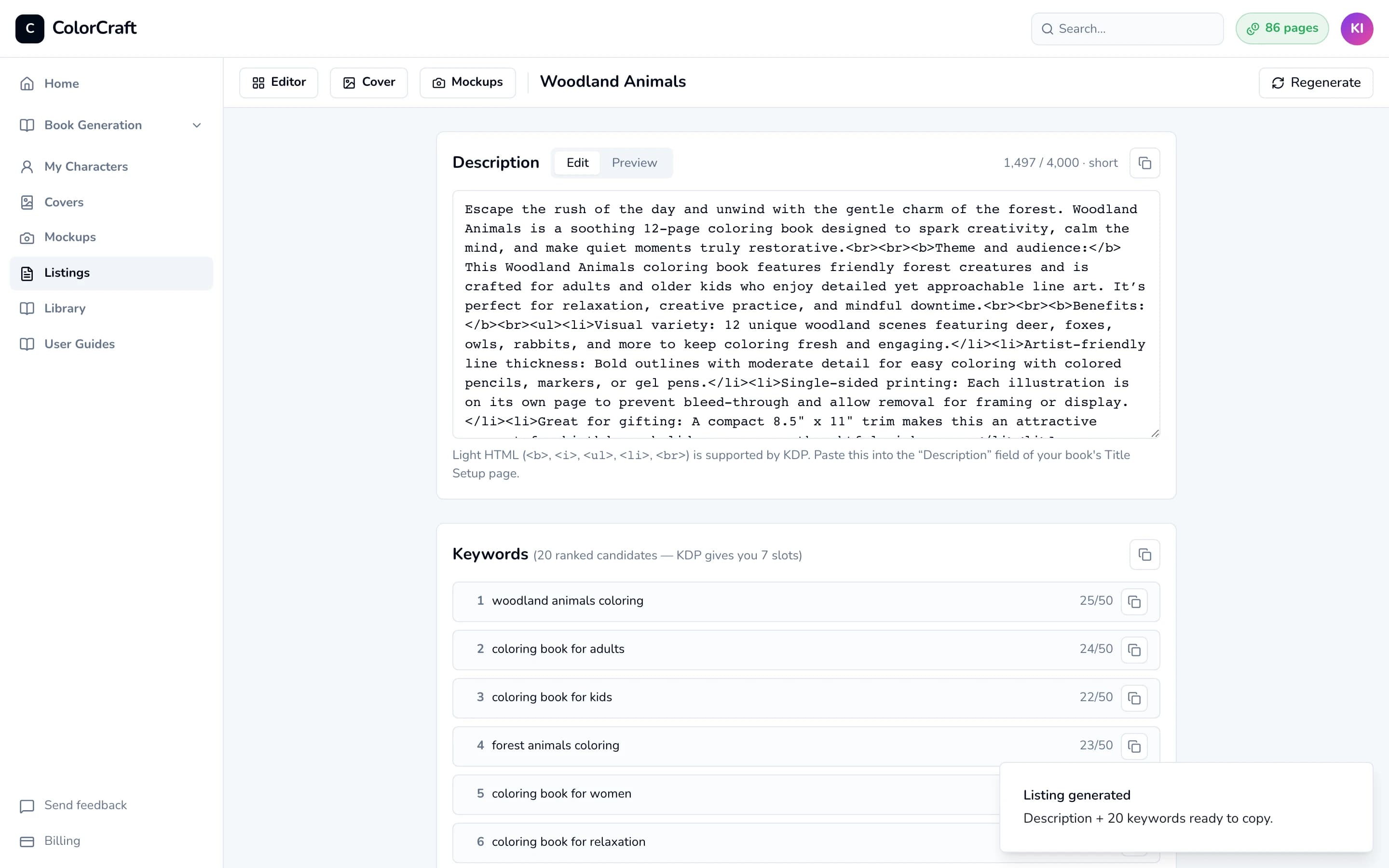Select 'coloring book for relaxation' keyword row
Viewport: 1389px width, 868px height.
806,843
